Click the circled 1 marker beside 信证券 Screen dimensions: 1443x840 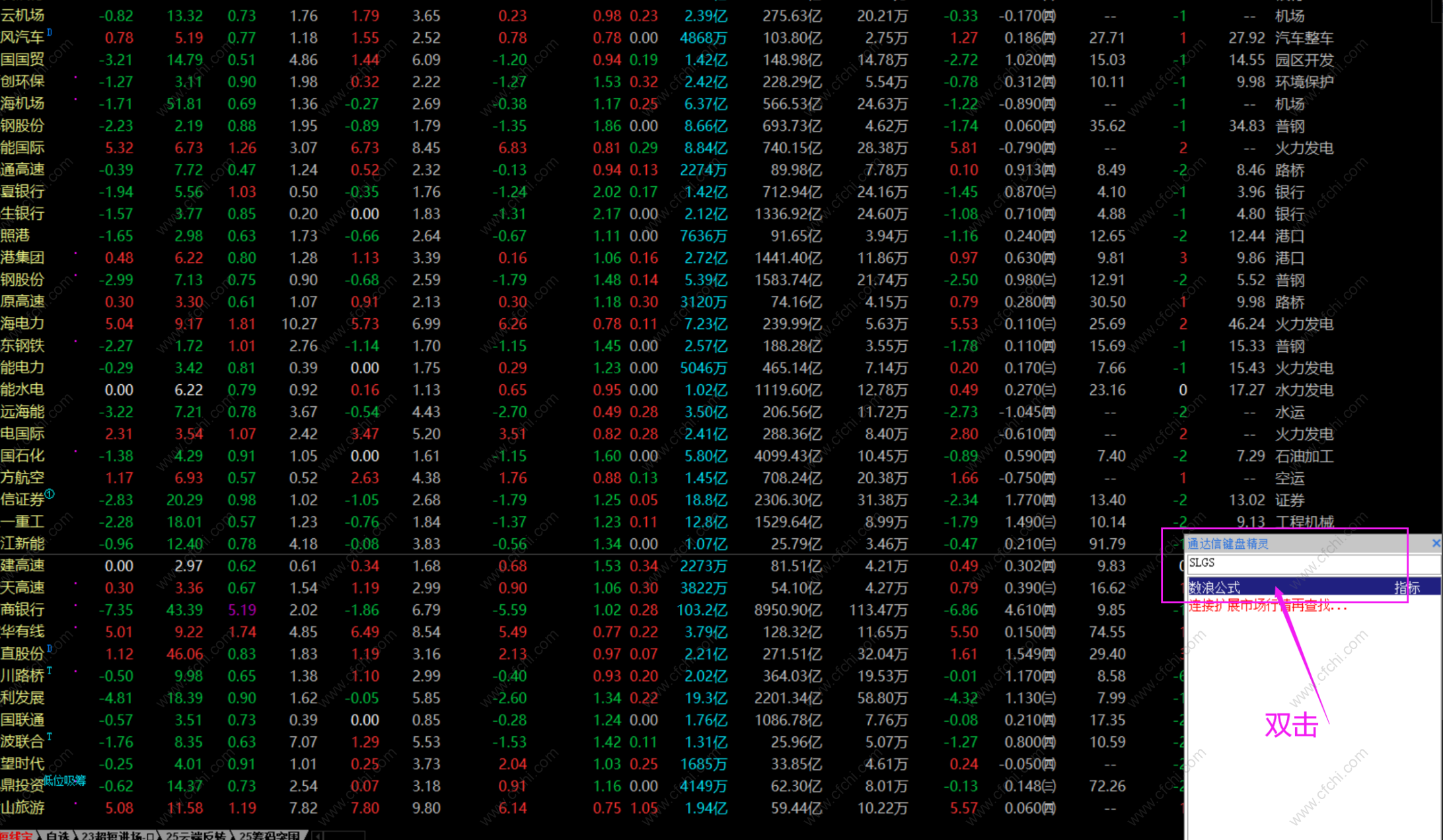pyautogui.click(x=50, y=493)
